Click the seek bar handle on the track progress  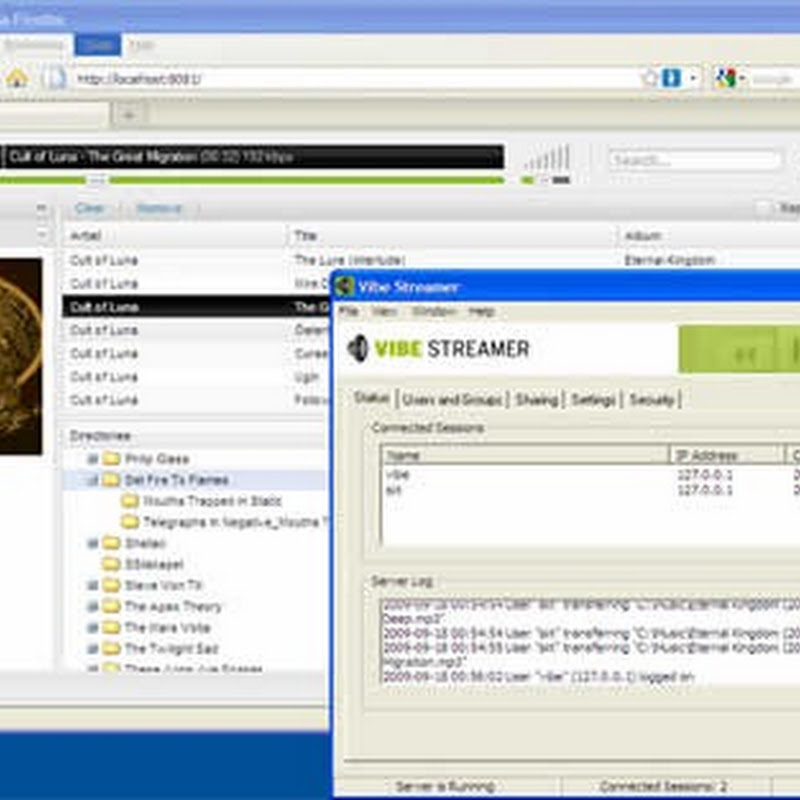point(97,180)
